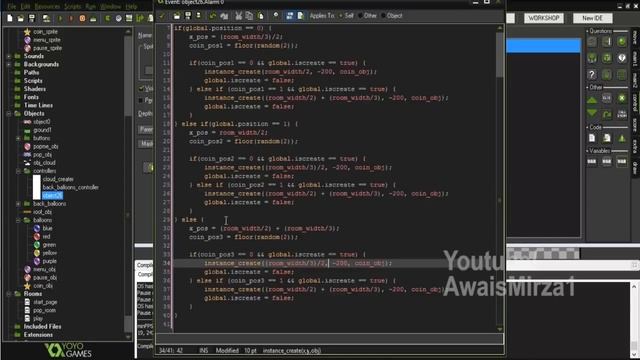Click the search/find icon in code editor toolbar

[276, 16]
